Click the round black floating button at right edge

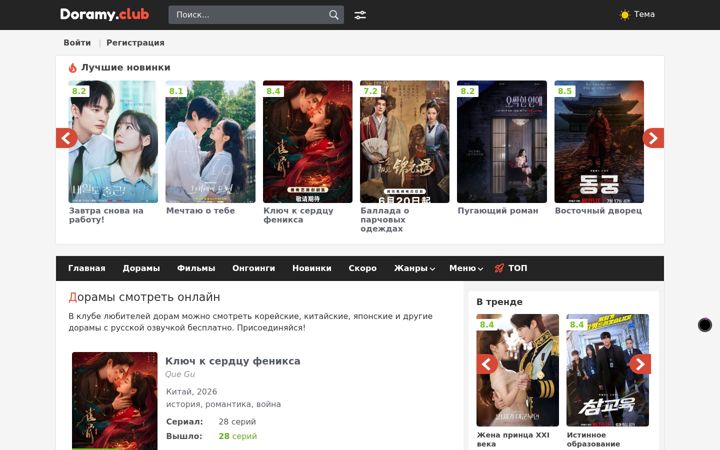click(x=705, y=325)
